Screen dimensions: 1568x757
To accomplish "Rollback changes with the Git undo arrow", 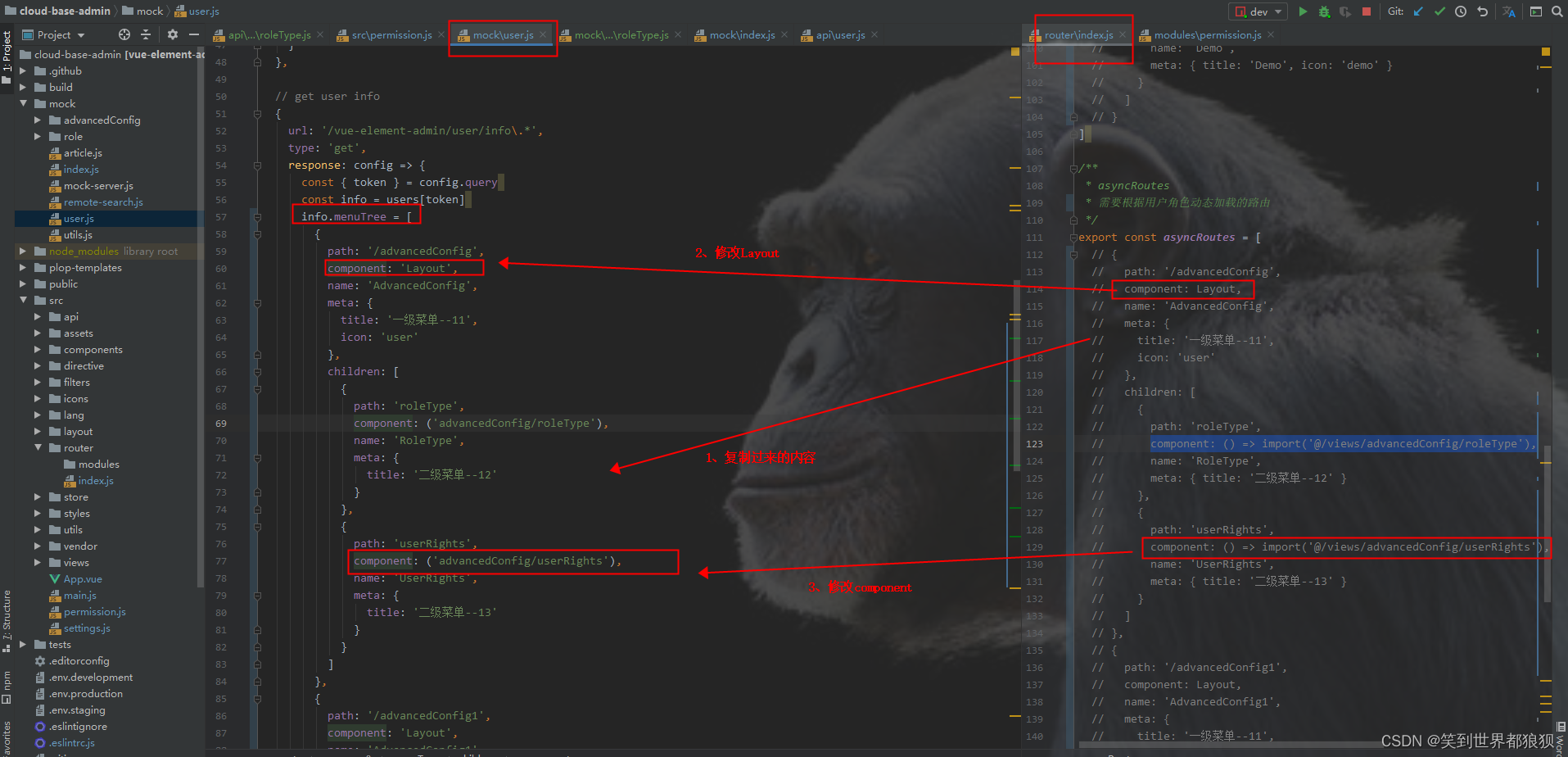I will click(x=1482, y=11).
